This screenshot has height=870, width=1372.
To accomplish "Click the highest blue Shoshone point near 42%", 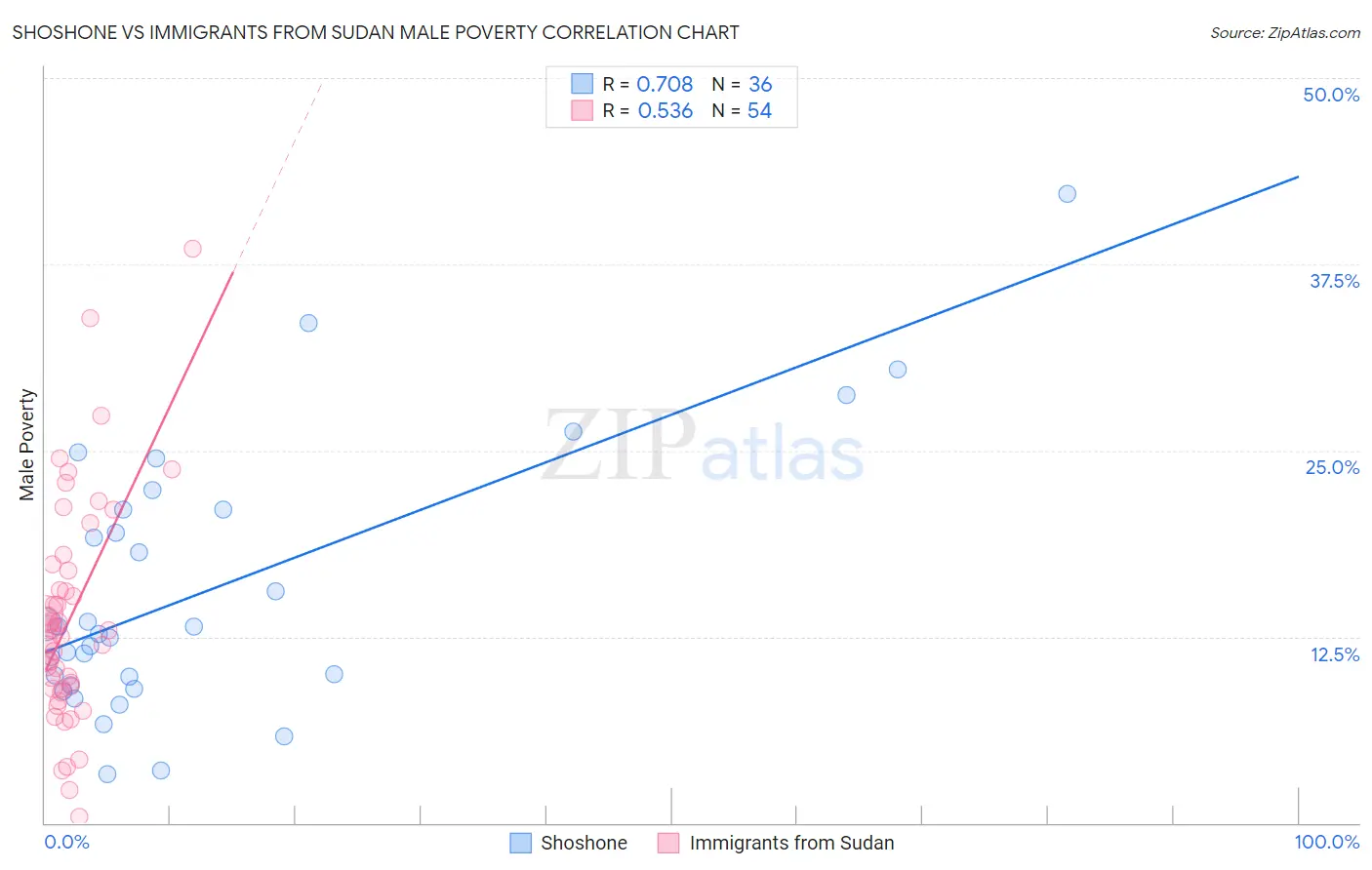I will 1067,194.
